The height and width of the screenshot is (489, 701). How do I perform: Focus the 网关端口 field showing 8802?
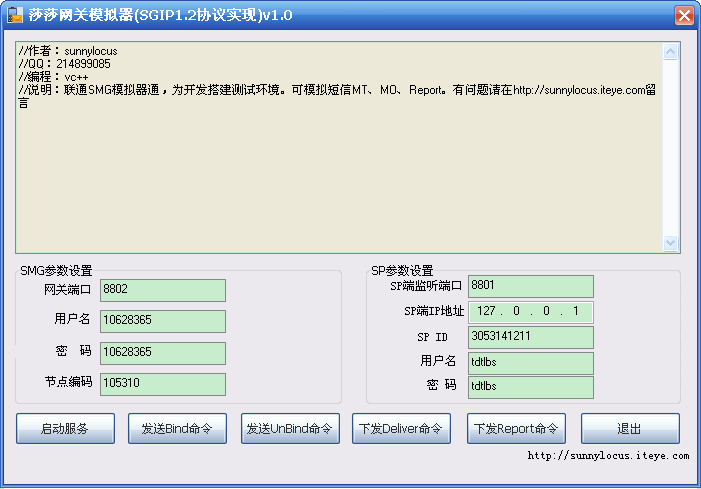163,290
